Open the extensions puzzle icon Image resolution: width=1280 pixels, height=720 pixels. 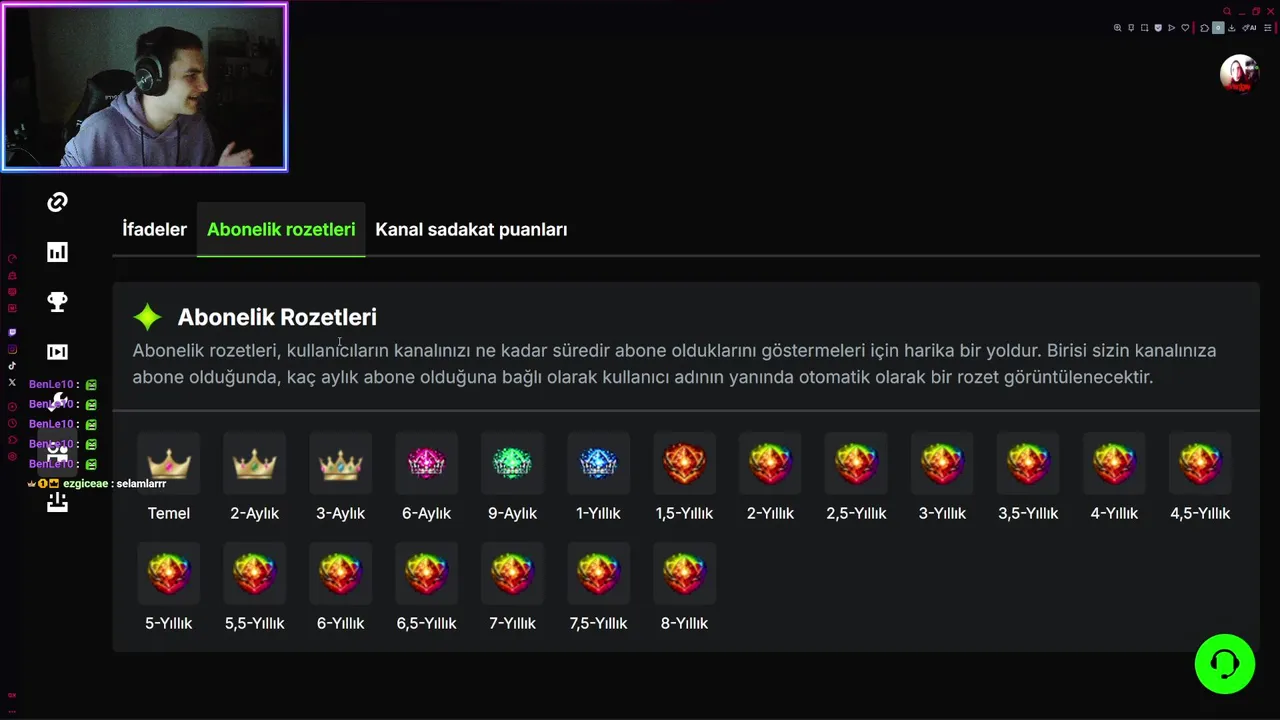click(1204, 28)
